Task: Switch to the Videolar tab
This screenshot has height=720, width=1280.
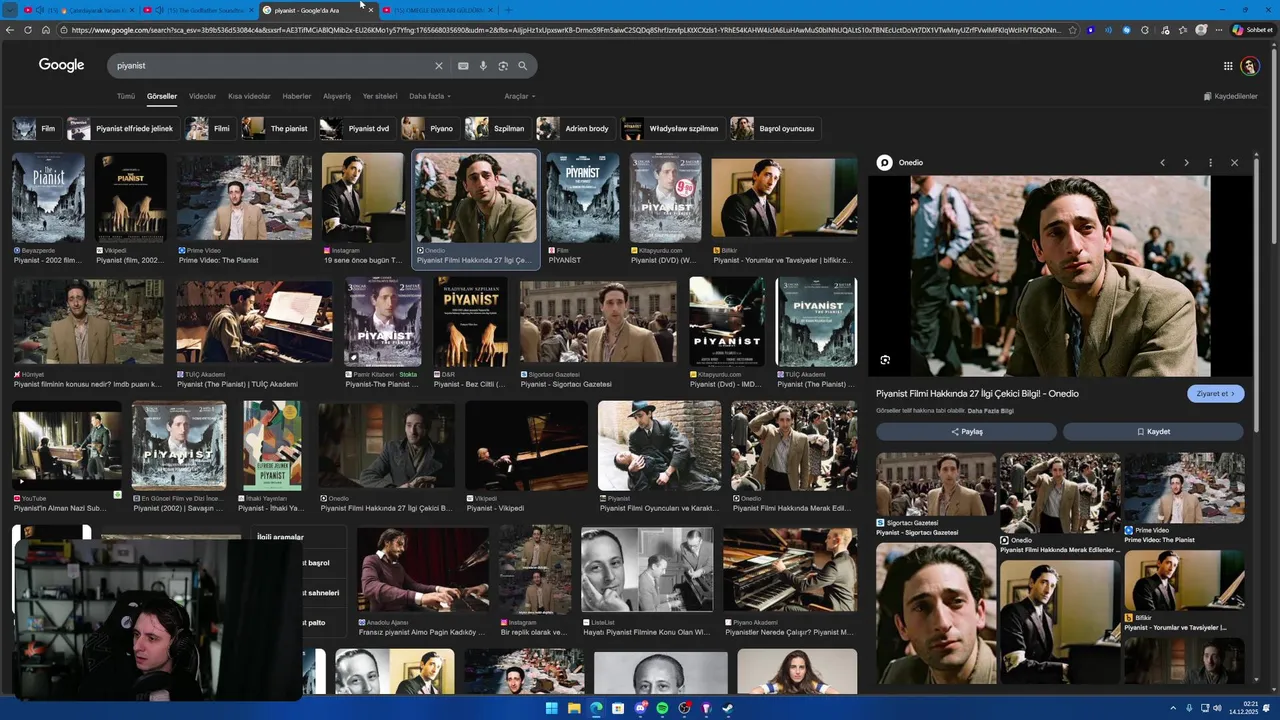Action: tap(203, 97)
